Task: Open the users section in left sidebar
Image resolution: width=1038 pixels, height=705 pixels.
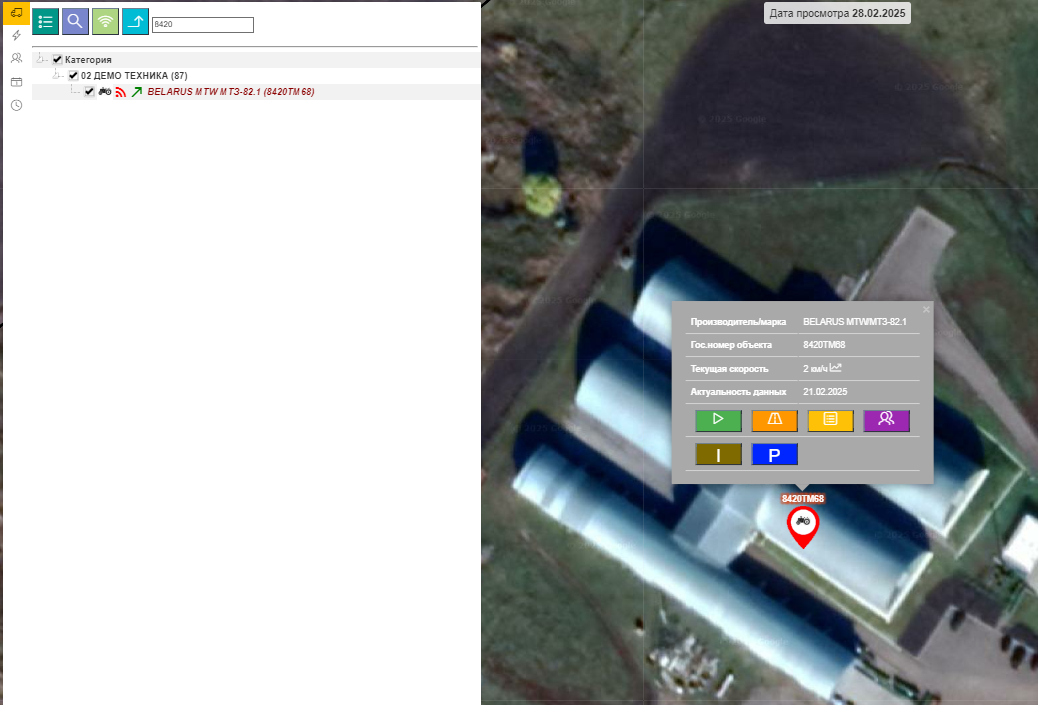Action: tap(16, 58)
